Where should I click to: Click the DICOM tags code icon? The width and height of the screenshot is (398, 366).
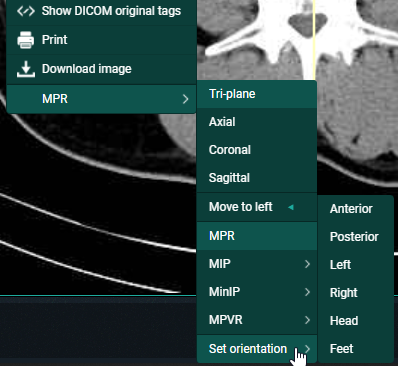pyautogui.click(x=26, y=11)
